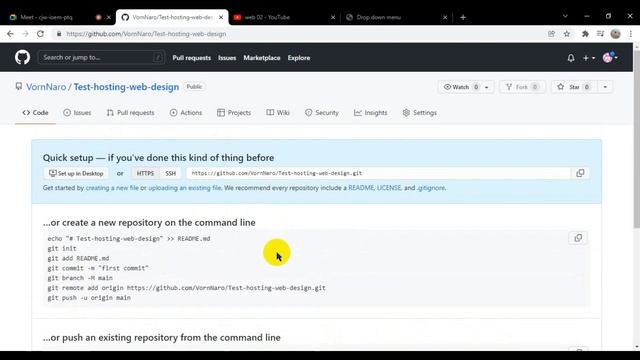Reload the current page
The image size is (640, 360).
pos(40,34)
